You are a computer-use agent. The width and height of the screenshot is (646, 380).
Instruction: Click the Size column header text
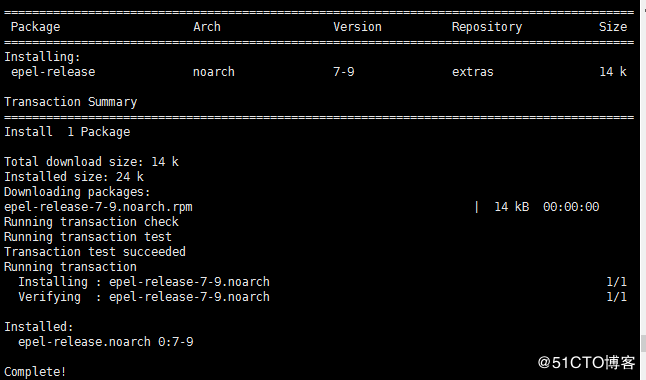point(613,27)
